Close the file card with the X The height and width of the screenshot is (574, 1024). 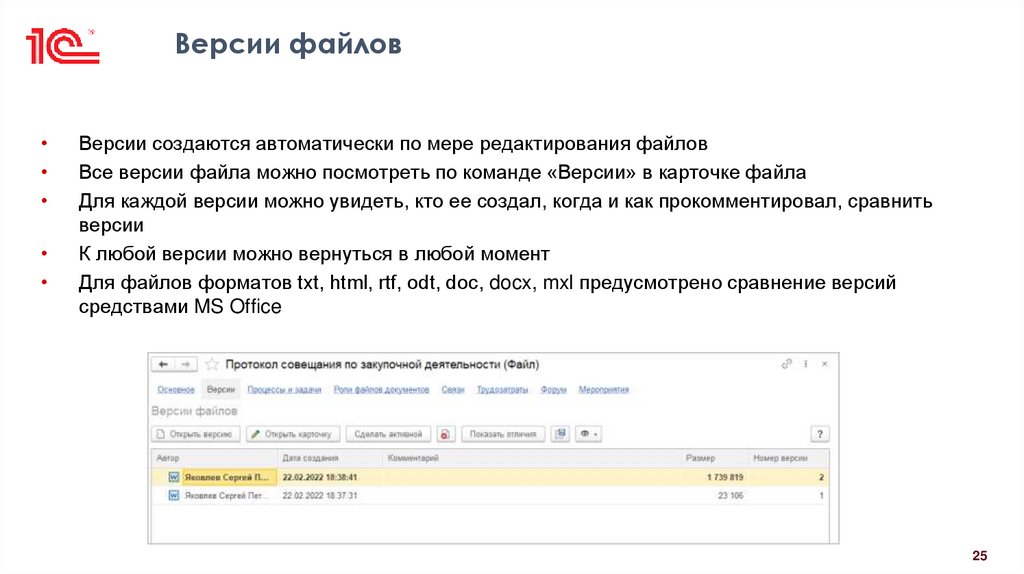click(x=825, y=364)
